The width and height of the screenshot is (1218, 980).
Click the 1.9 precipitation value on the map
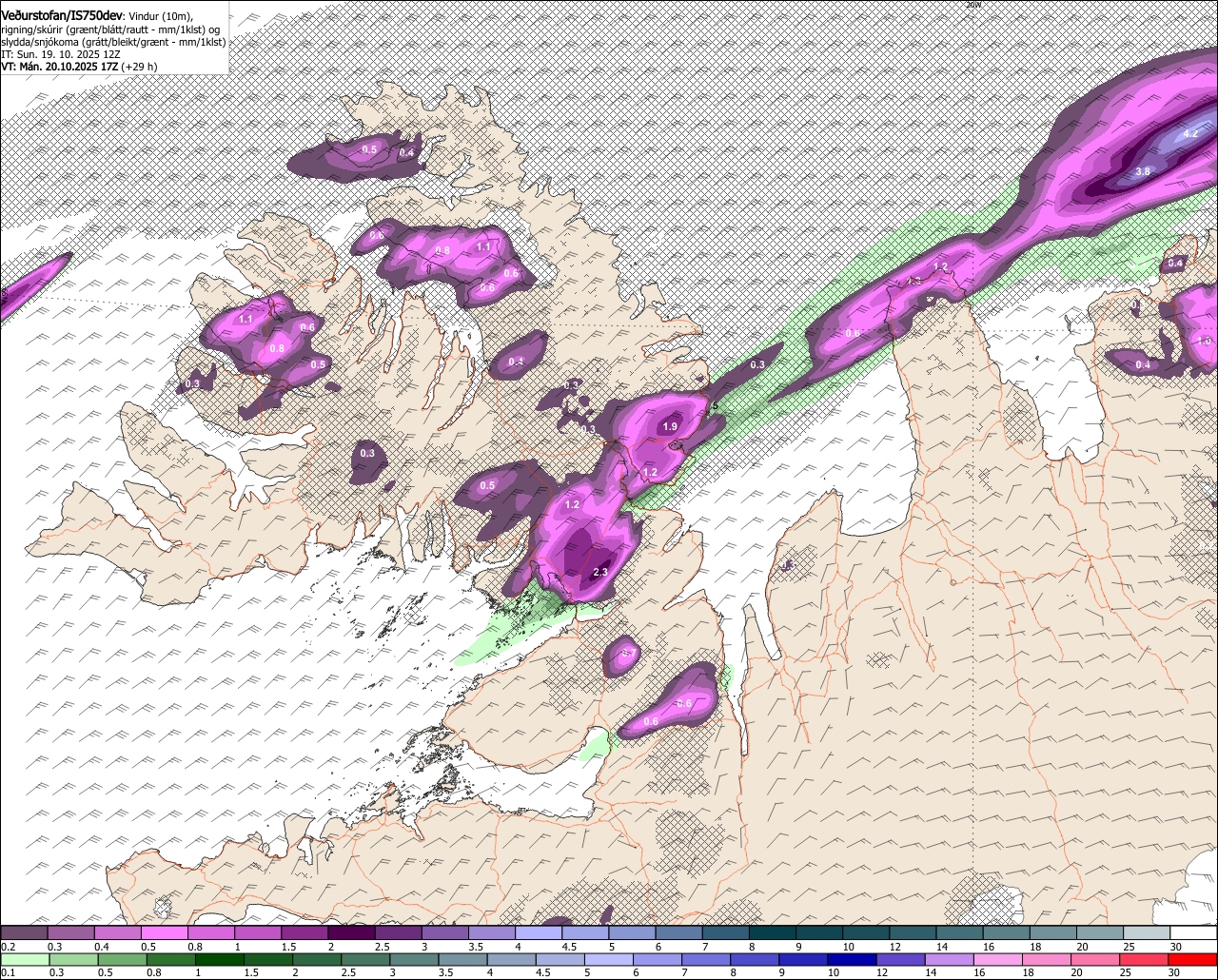[670, 427]
